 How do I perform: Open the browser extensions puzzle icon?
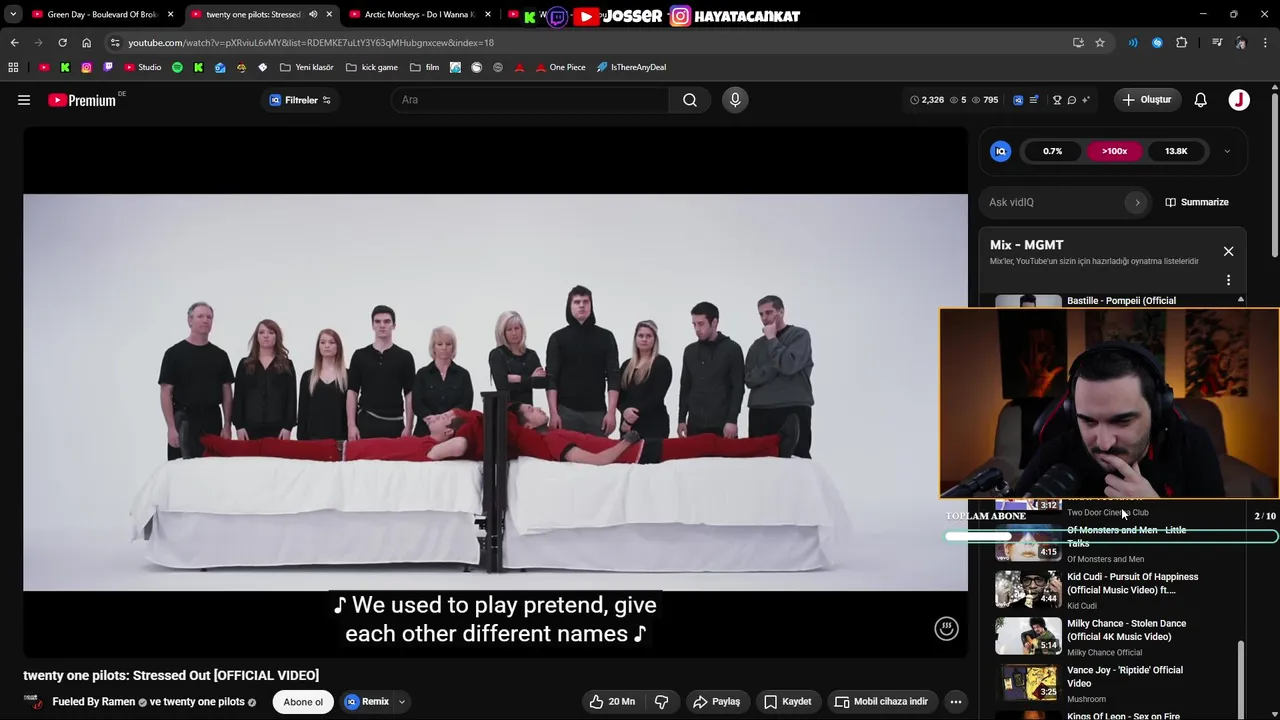pyautogui.click(x=1182, y=43)
